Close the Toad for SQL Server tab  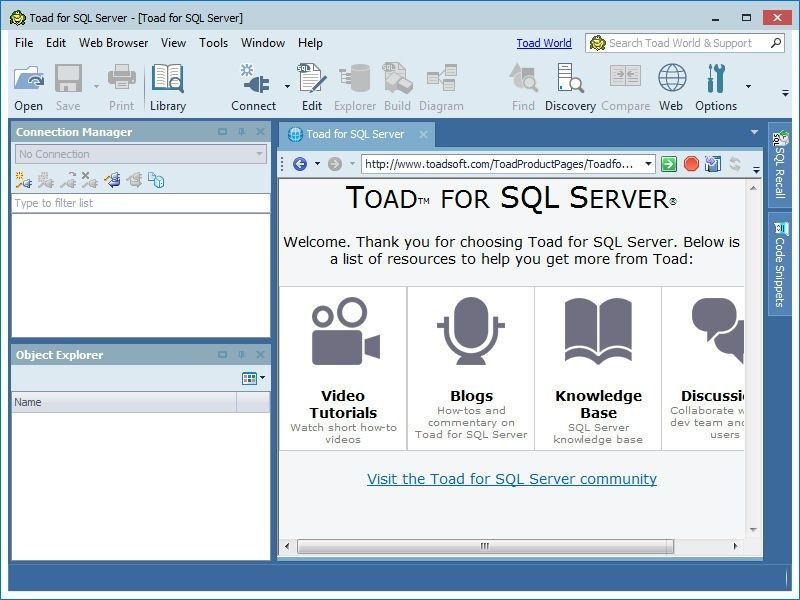point(423,134)
